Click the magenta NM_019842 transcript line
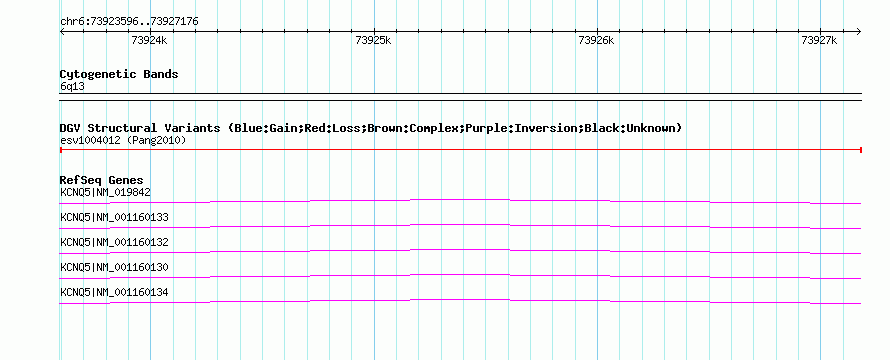Viewport: 890px width, 360px height. tap(460, 201)
